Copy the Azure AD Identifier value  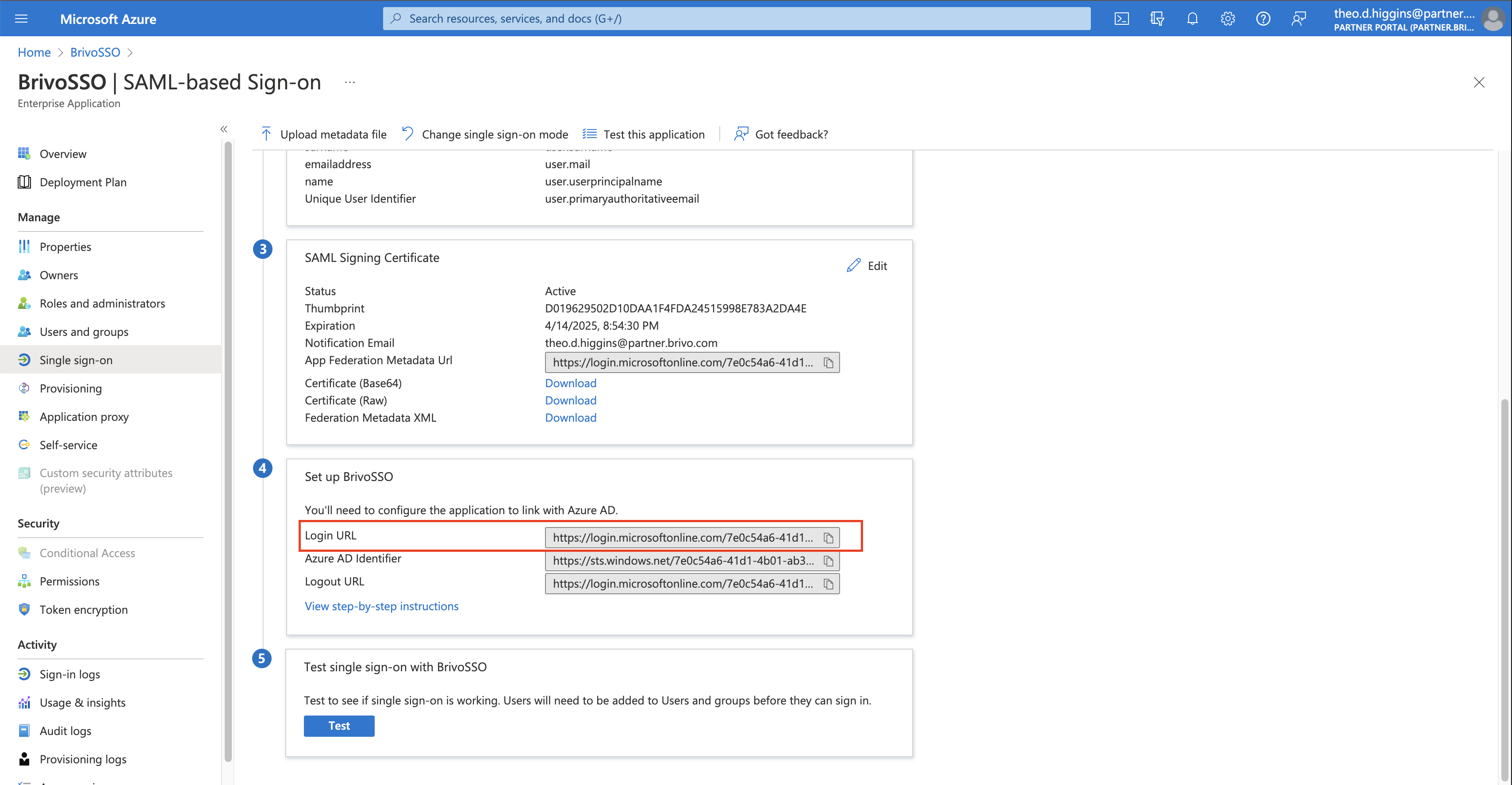pyautogui.click(x=828, y=561)
